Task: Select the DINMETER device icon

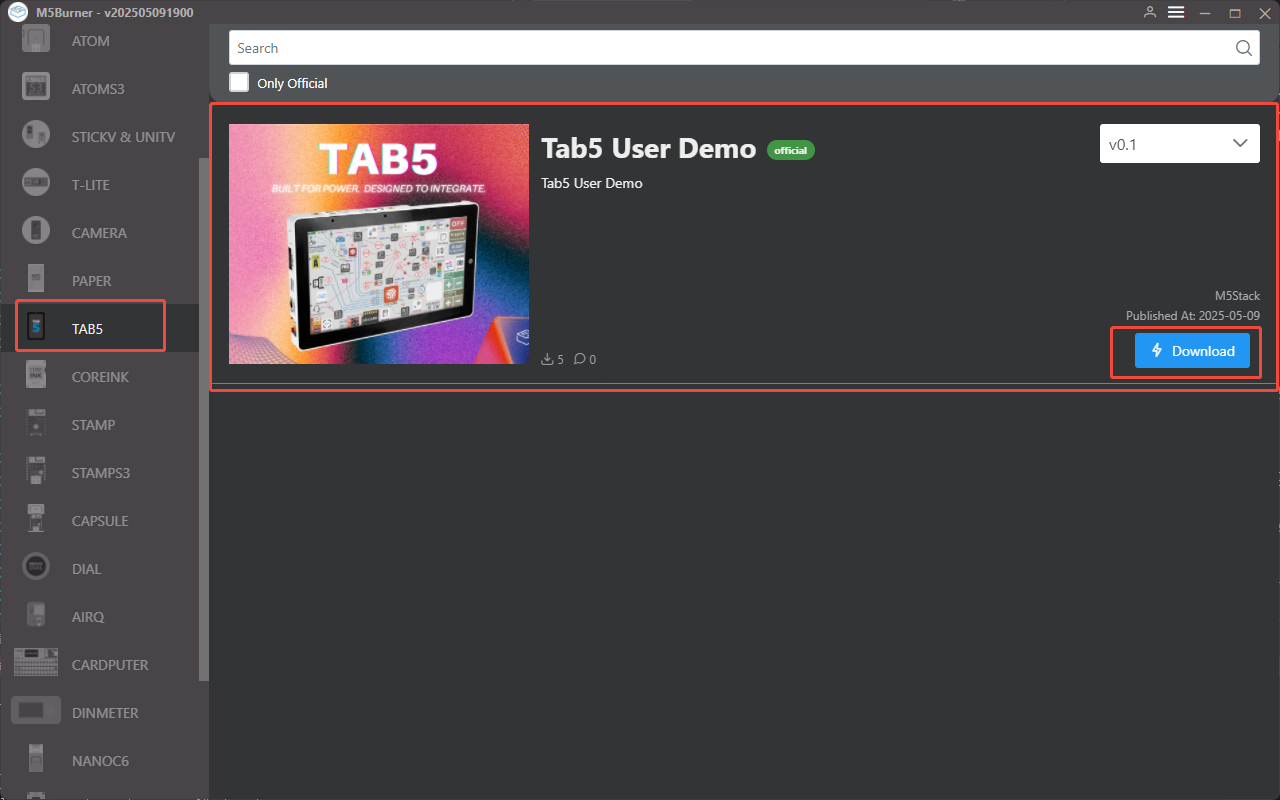Action: [36, 712]
